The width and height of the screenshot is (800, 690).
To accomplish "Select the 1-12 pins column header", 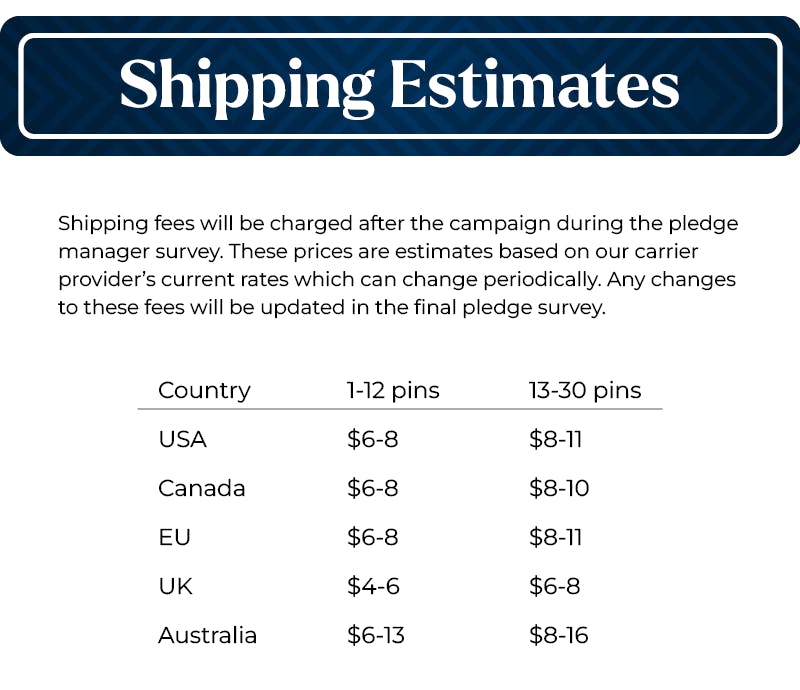I will pyautogui.click(x=393, y=390).
